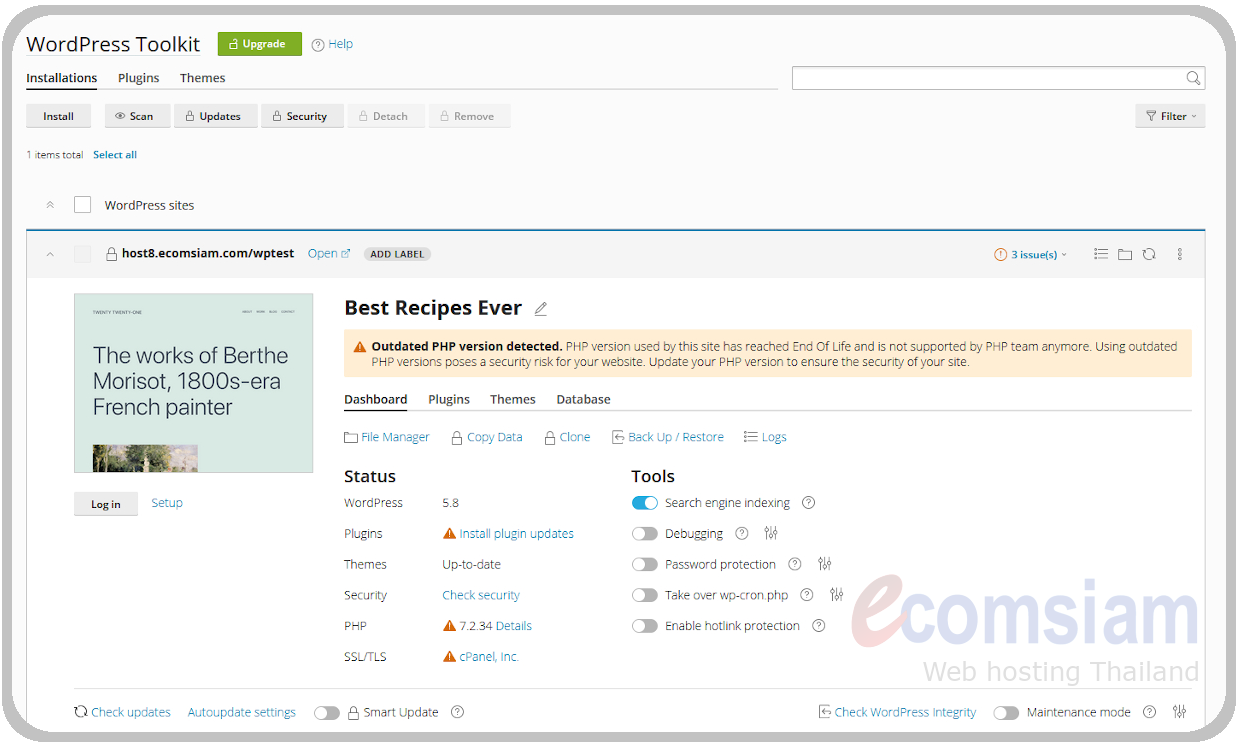Turn on Smart Update toggle

coord(327,713)
